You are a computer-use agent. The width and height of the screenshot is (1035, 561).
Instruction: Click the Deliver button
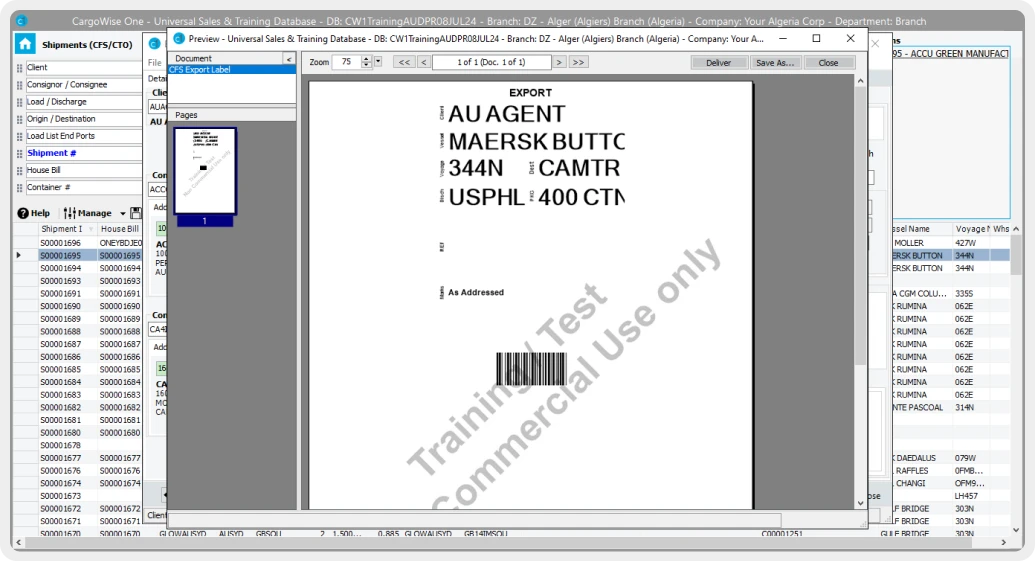(x=718, y=62)
